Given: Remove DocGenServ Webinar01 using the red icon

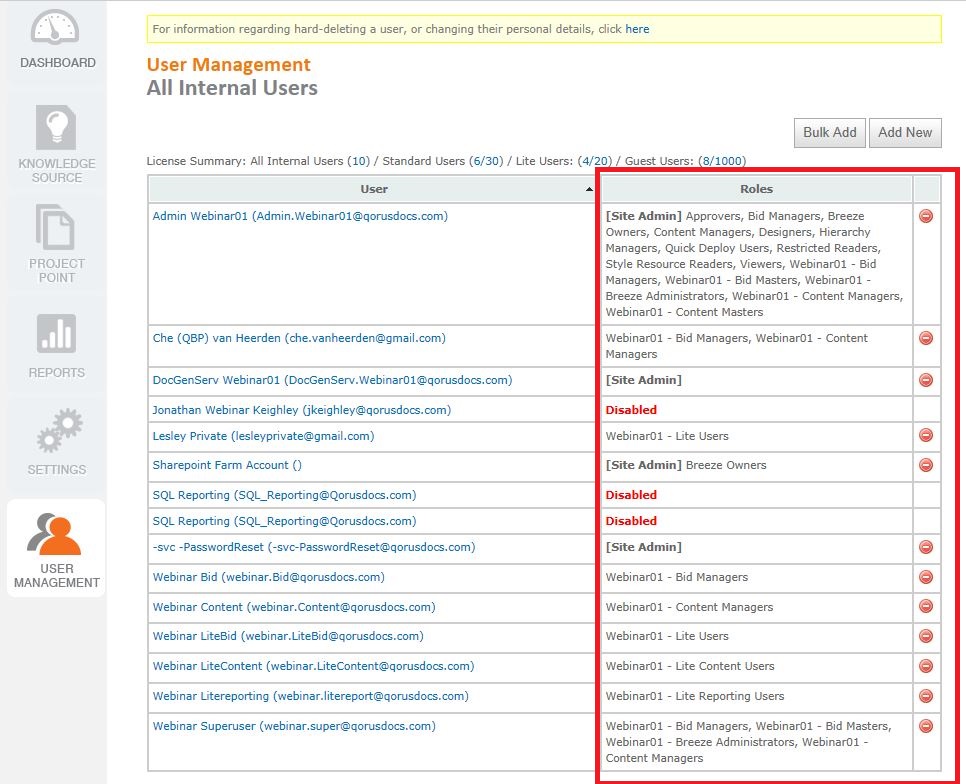Looking at the screenshot, I should [926, 380].
